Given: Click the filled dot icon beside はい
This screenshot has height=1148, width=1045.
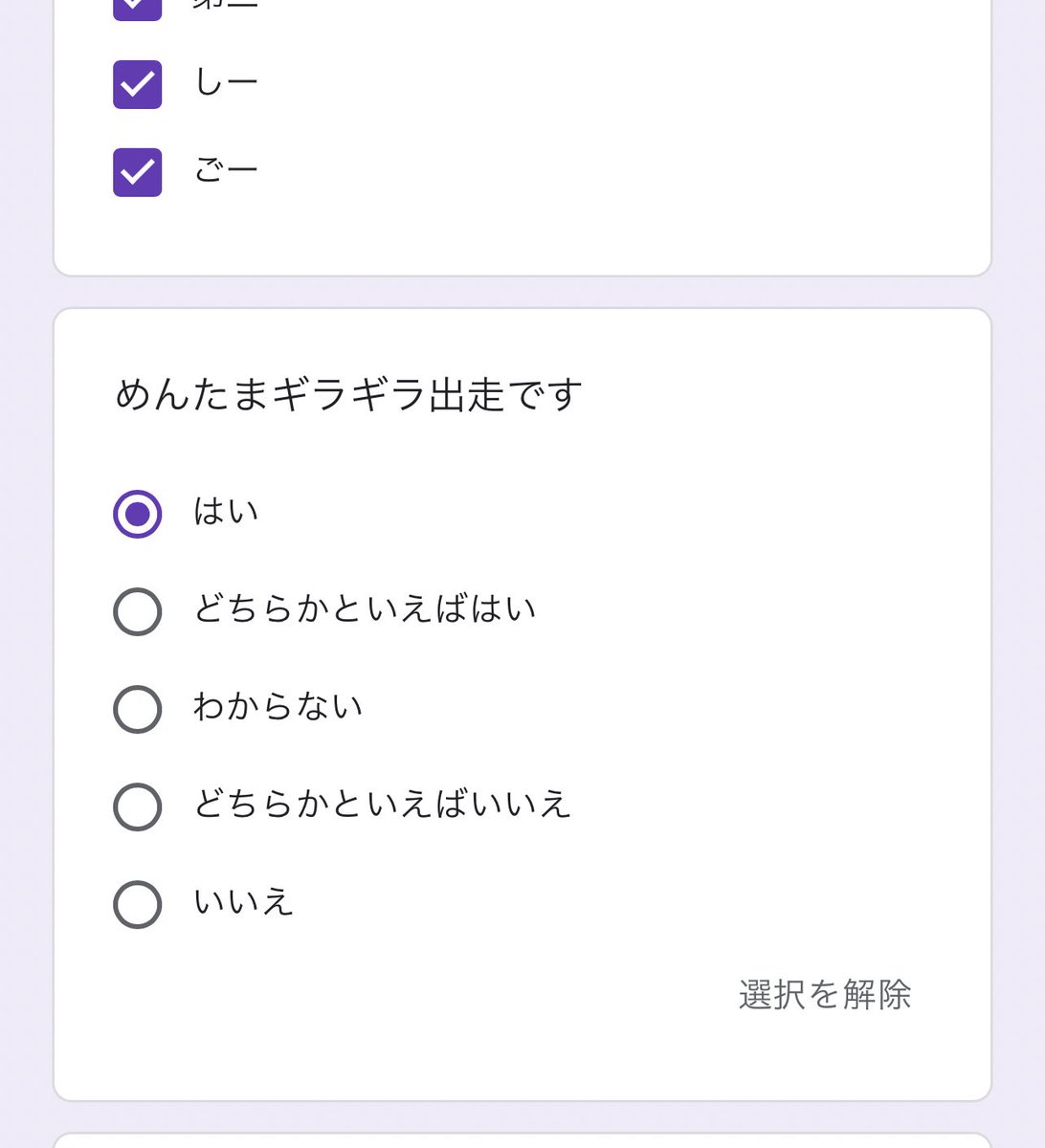Looking at the screenshot, I should (x=138, y=514).
